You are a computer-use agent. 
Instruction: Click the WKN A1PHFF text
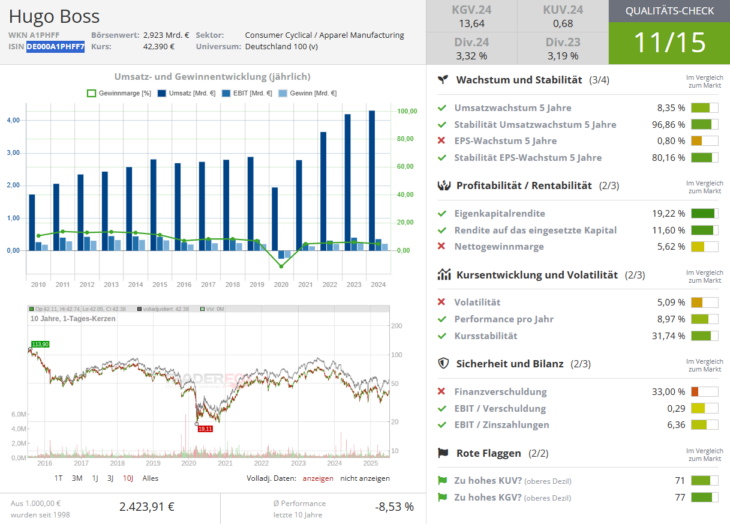click(34, 35)
